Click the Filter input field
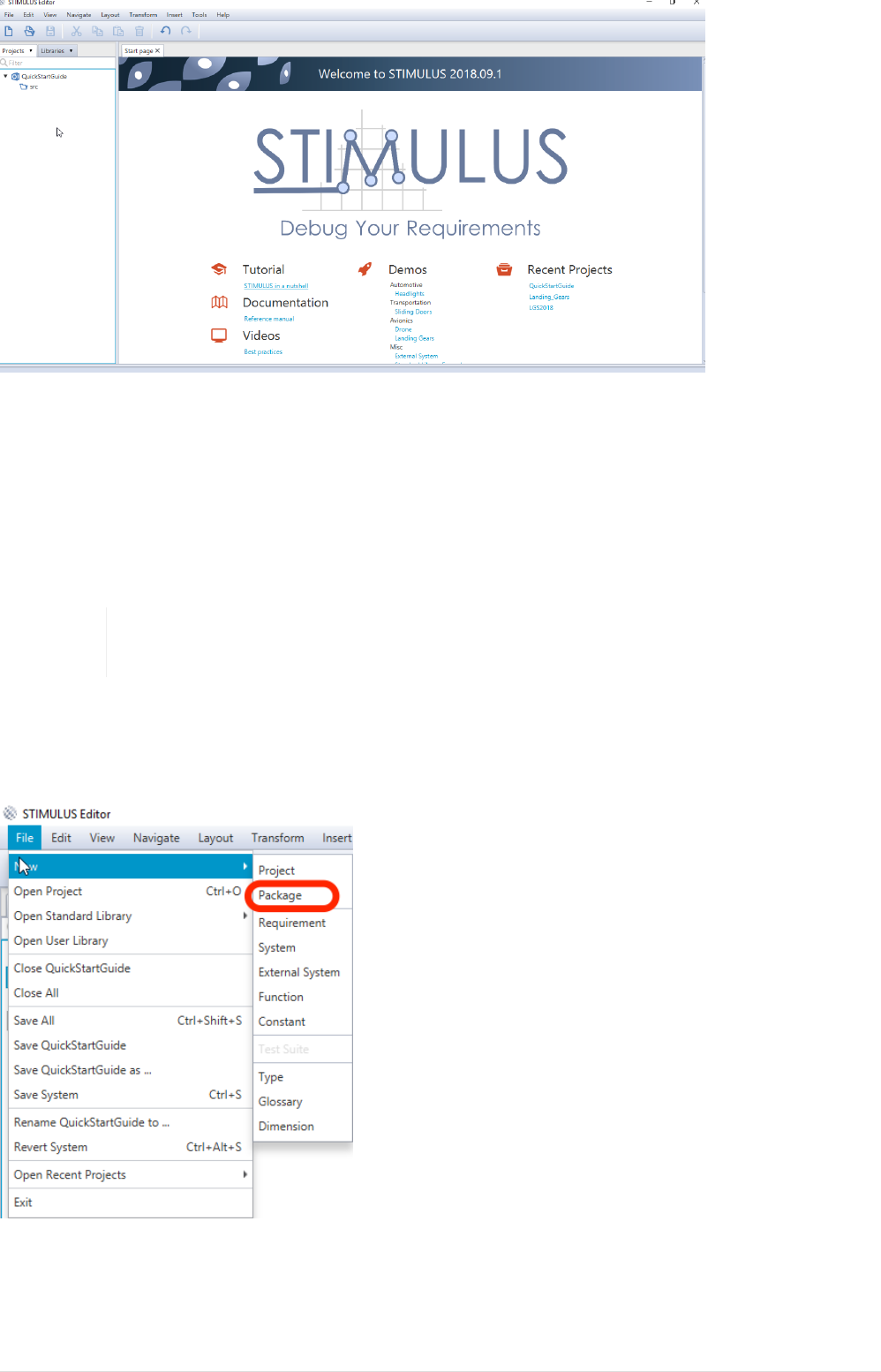 click(58, 63)
